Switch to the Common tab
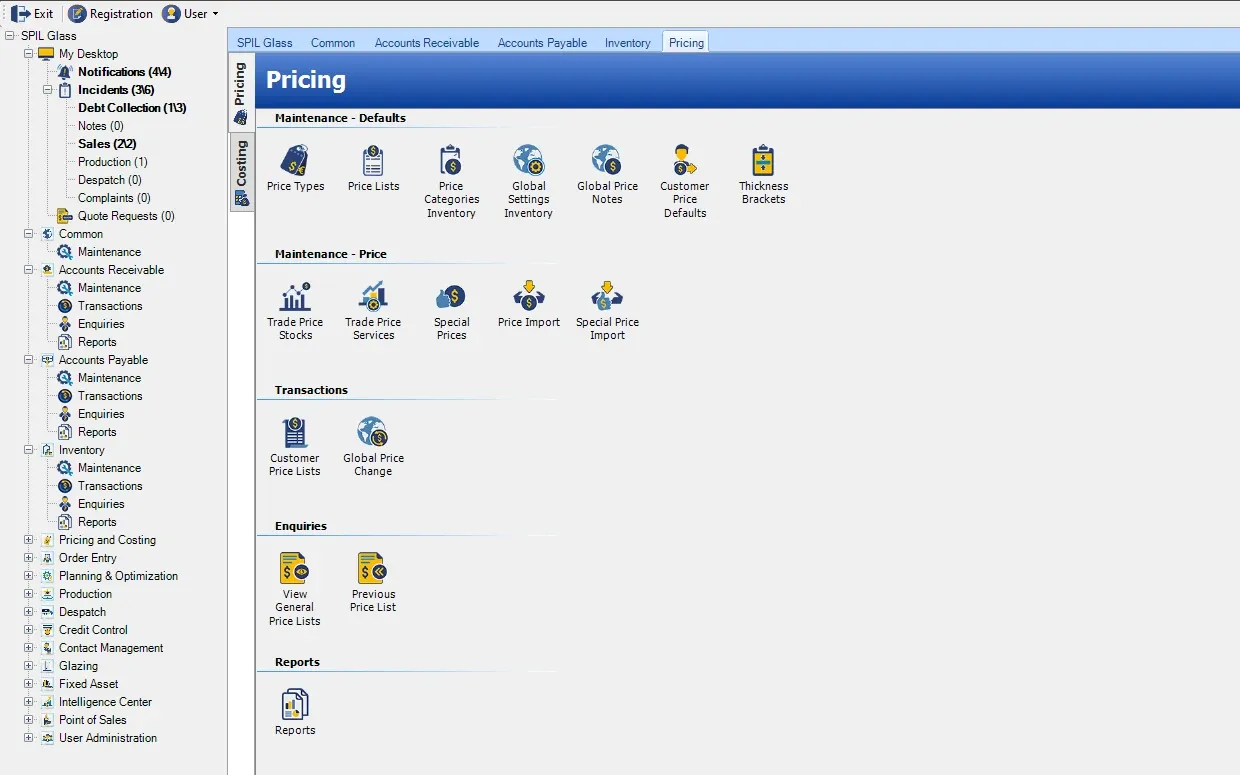 (x=333, y=43)
